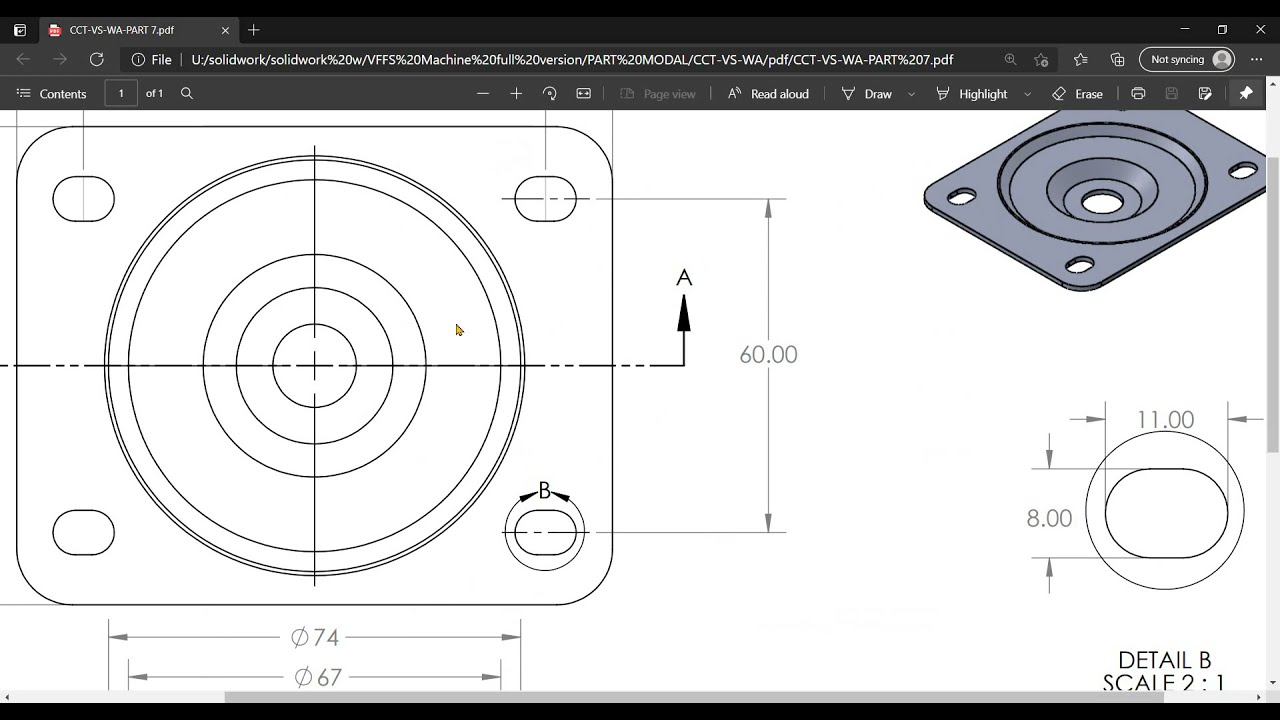Image resolution: width=1280 pixels, height=720 pixels.
Task: Click the Ø67 dimension label
Action: (317, 677)
